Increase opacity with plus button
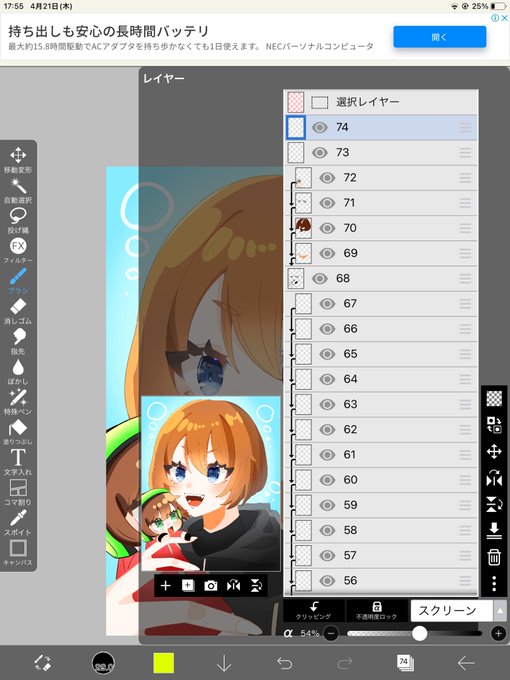The width and height of the screenshot is (510, 680). [498, 634]
